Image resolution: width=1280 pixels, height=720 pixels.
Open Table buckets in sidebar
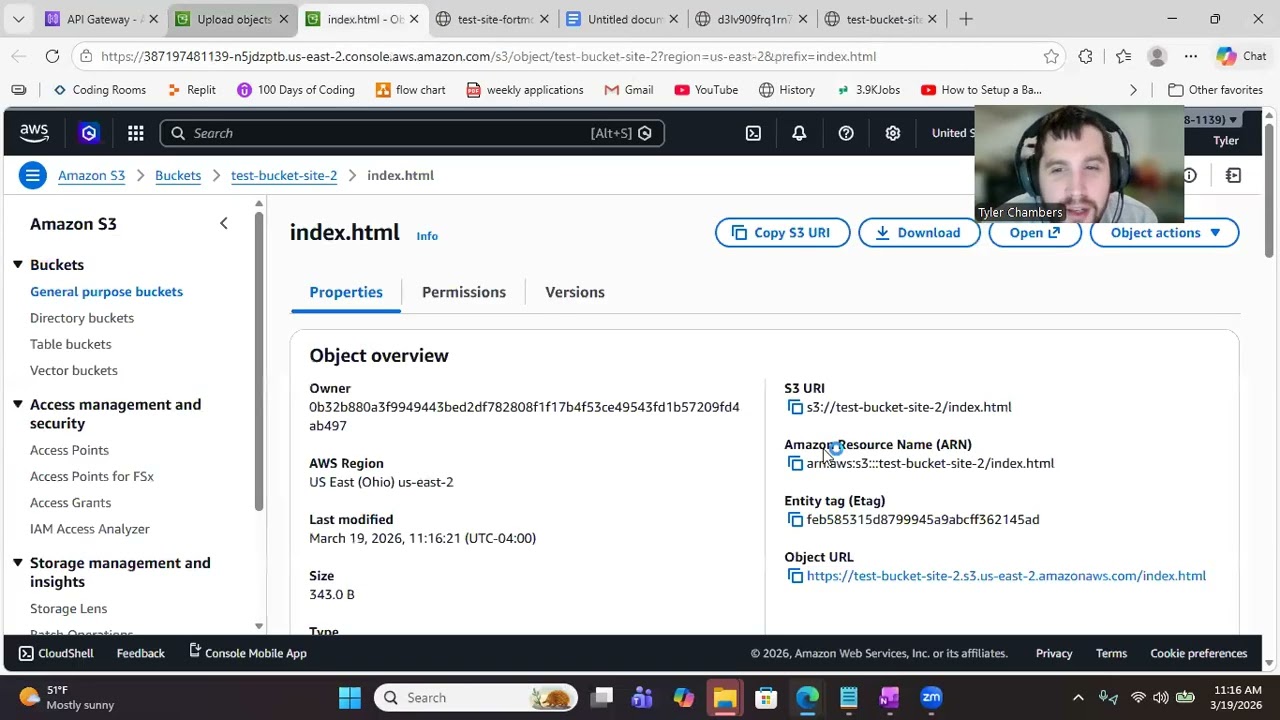coord(71,344)
